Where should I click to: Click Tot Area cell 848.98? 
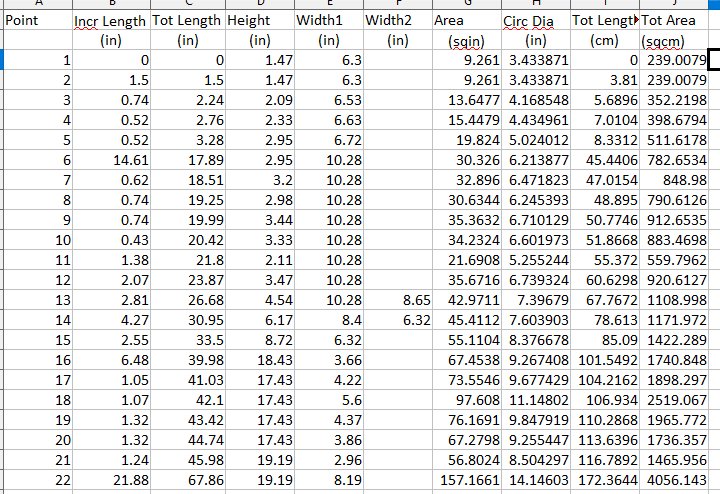click(674, 180)
